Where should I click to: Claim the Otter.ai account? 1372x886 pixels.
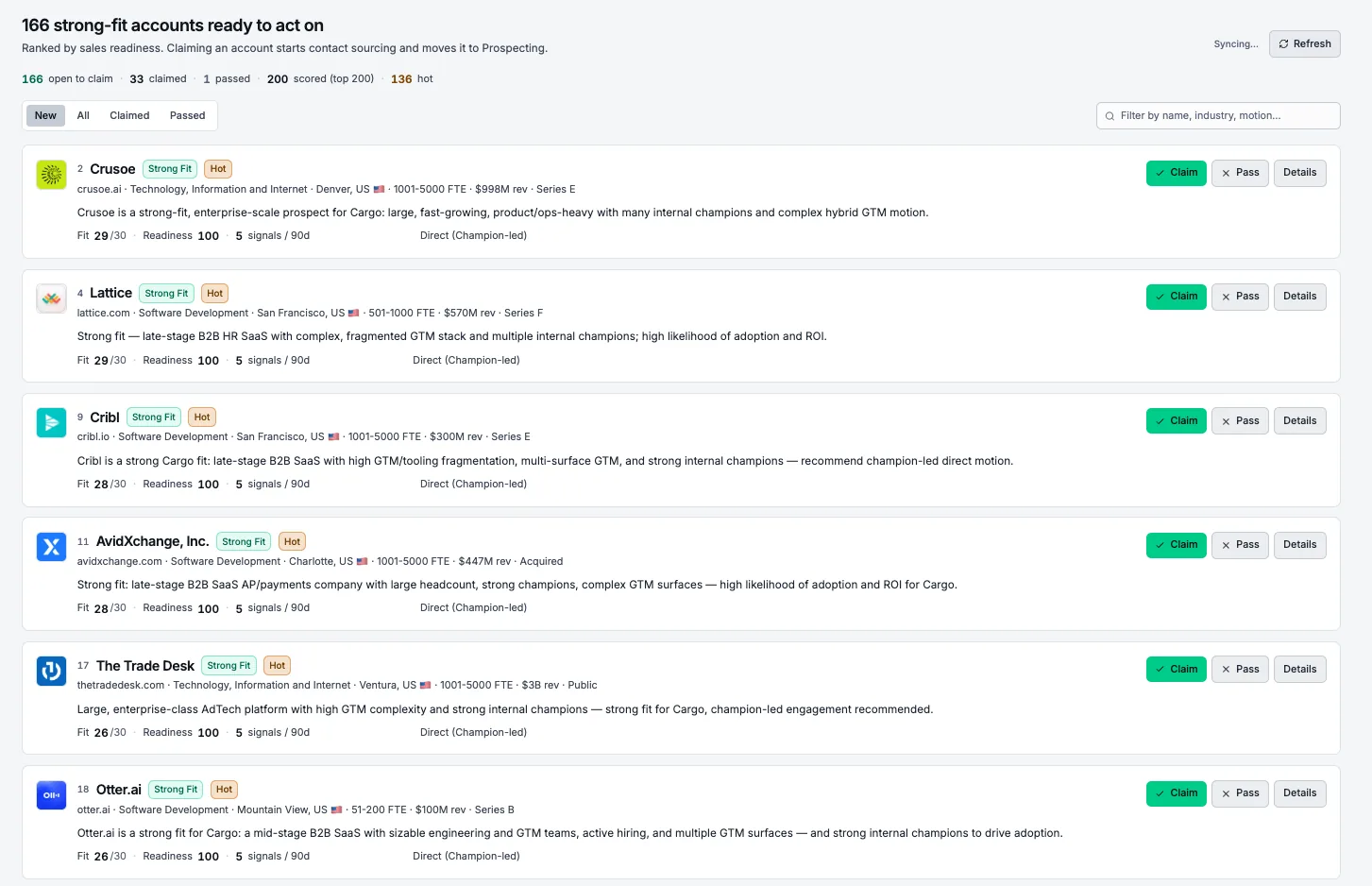point(1177,793)
